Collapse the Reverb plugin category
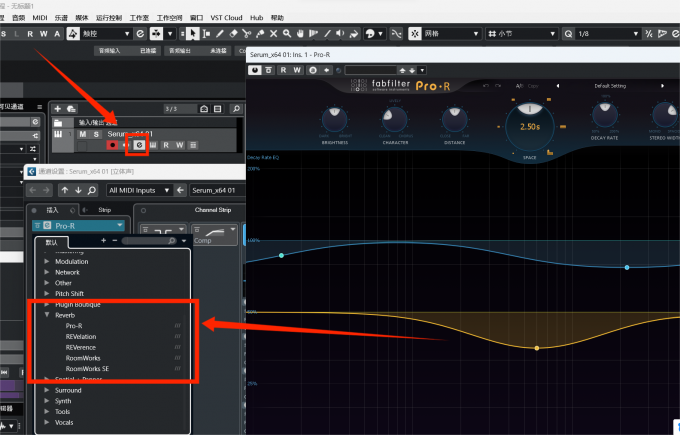The height and width of the screenshot is (435, 680). (47, 315)
